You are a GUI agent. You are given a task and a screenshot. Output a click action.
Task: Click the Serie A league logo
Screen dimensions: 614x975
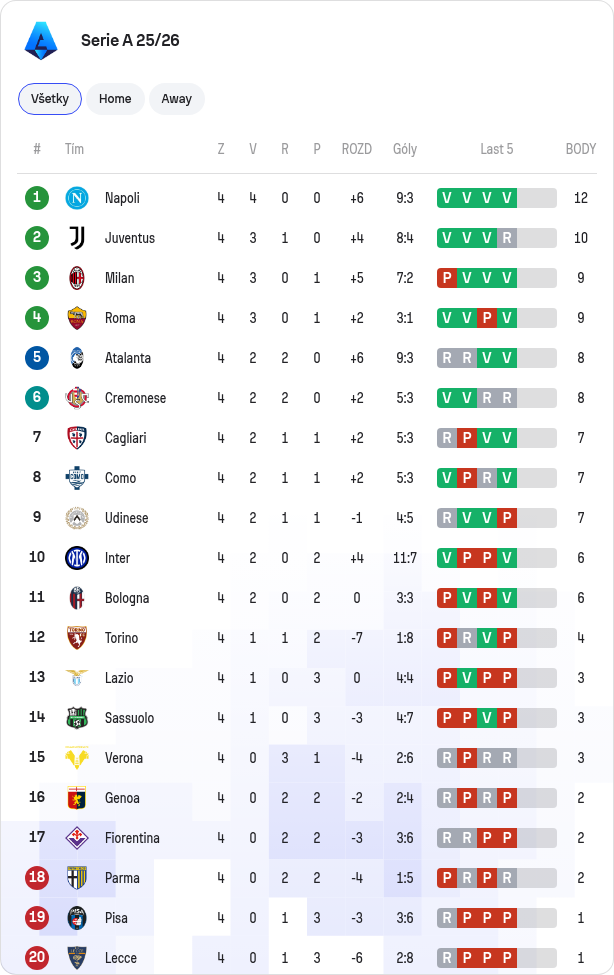click(41, 40)
